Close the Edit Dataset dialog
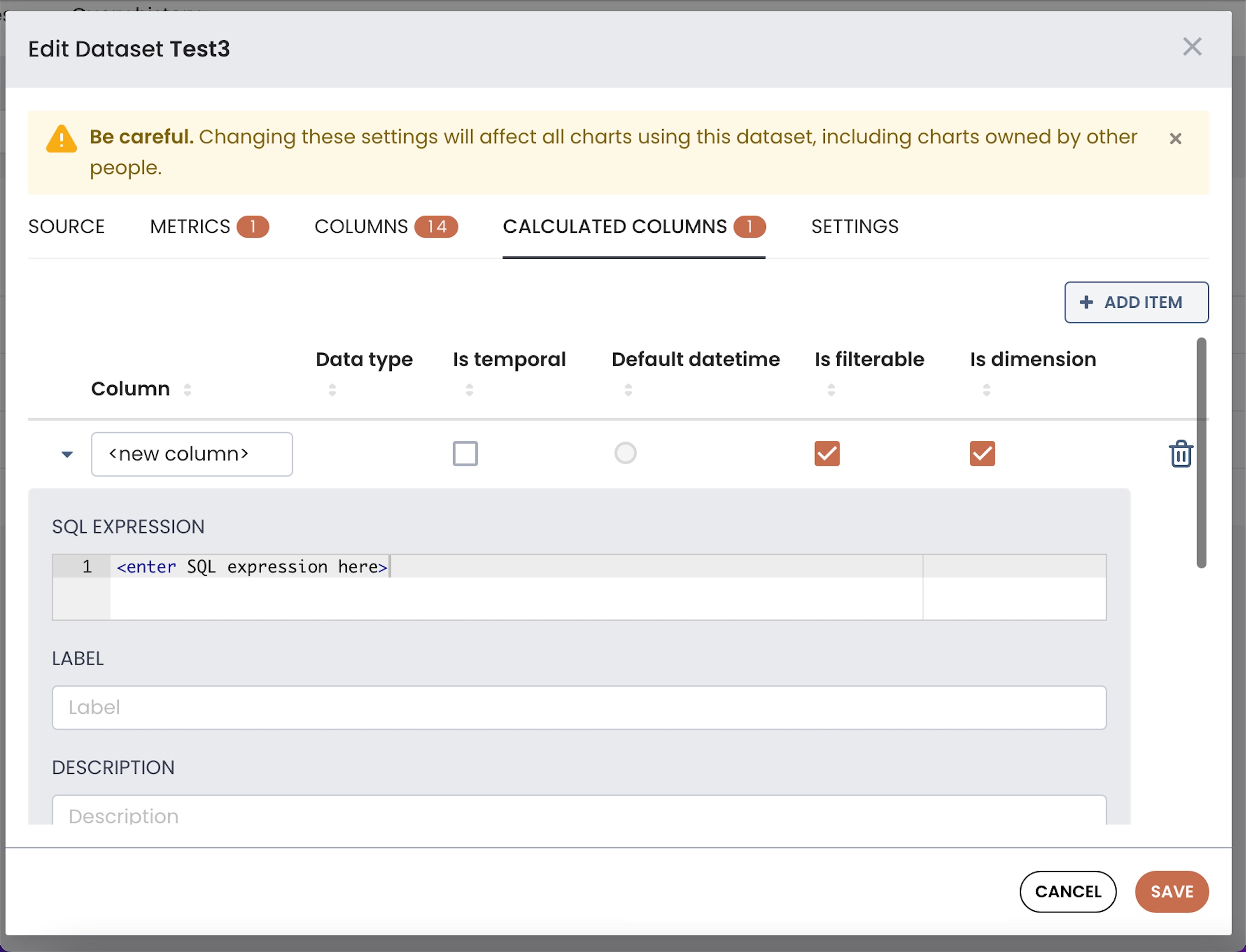Image resolution: width=1246 pixels, height=952 pixels. click(x=1192, y=47)
